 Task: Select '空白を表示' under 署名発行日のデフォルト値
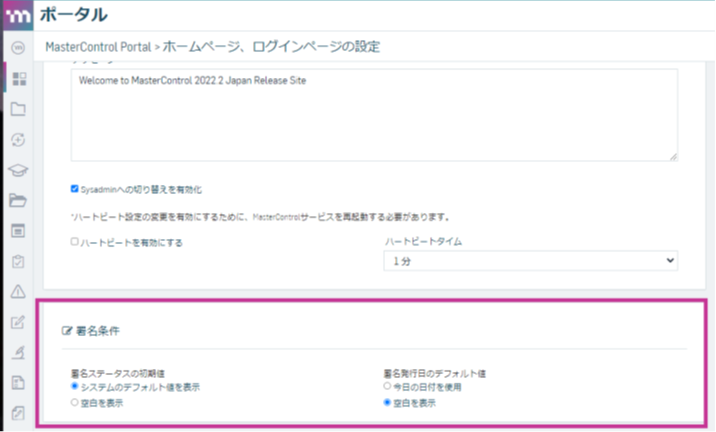click(387, 402)
